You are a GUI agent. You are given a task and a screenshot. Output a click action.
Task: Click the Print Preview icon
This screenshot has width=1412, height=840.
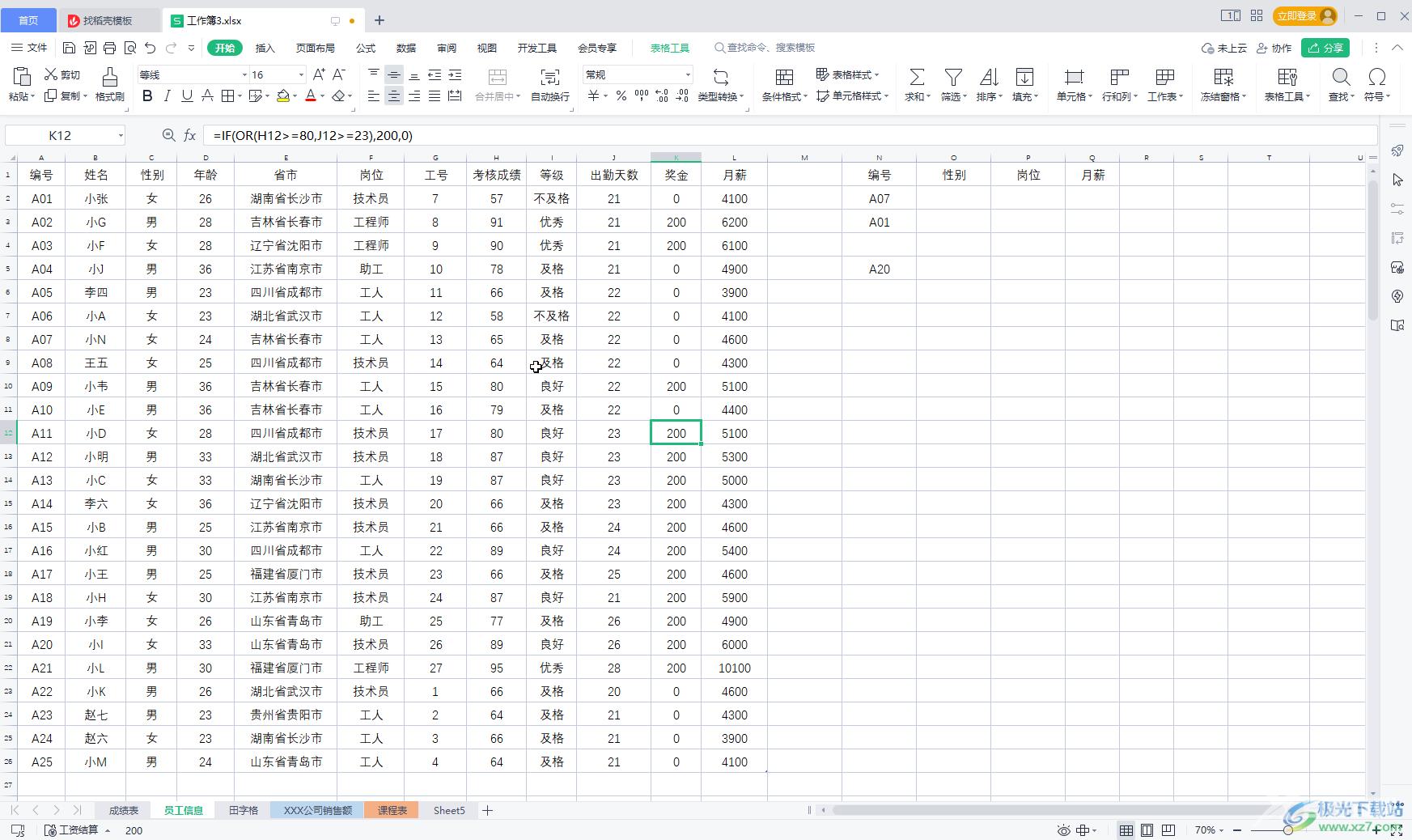tap(130, 48)
